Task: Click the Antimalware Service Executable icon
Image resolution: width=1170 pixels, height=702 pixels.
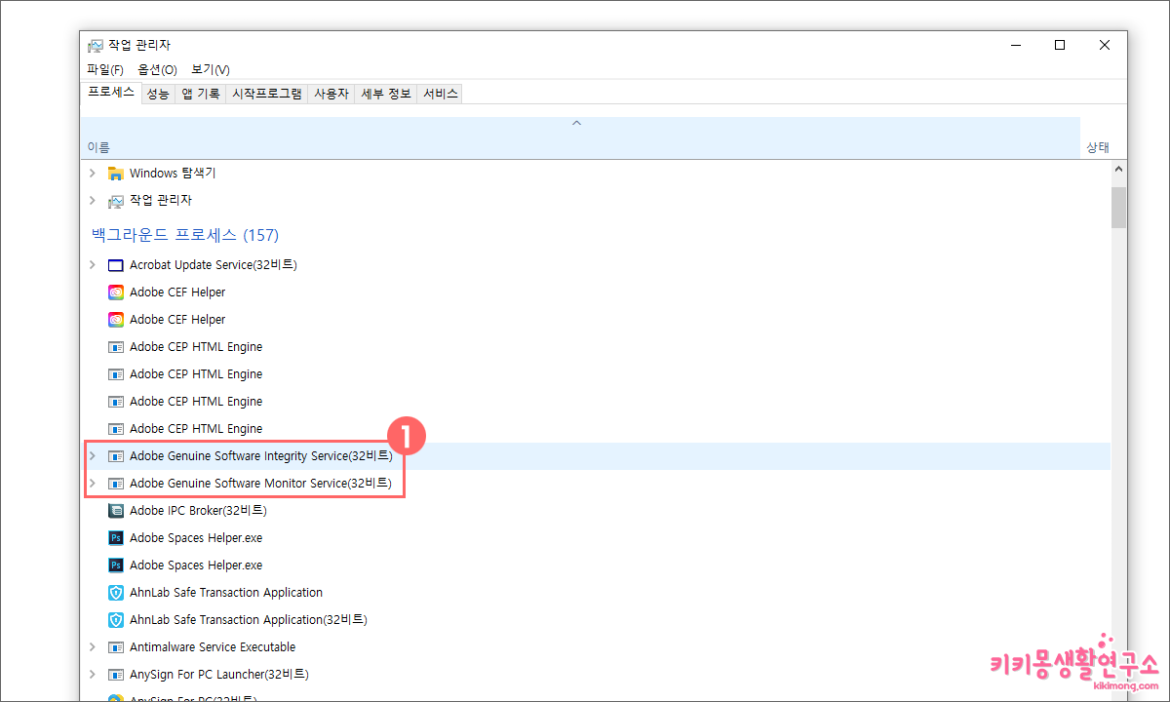Action: tap(116, 647)
